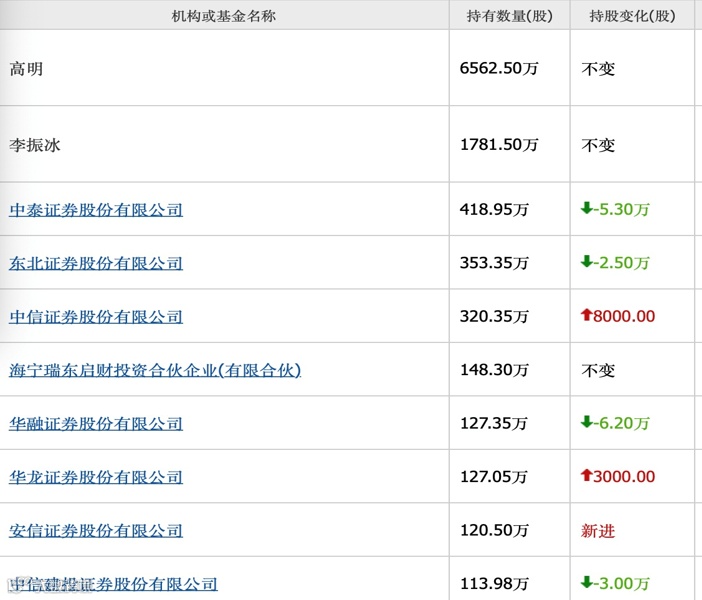Click red up arrow in 中信证券 row
Viewport: 702px width, 600px height.
pyautogui.click(x=586, y=315)
